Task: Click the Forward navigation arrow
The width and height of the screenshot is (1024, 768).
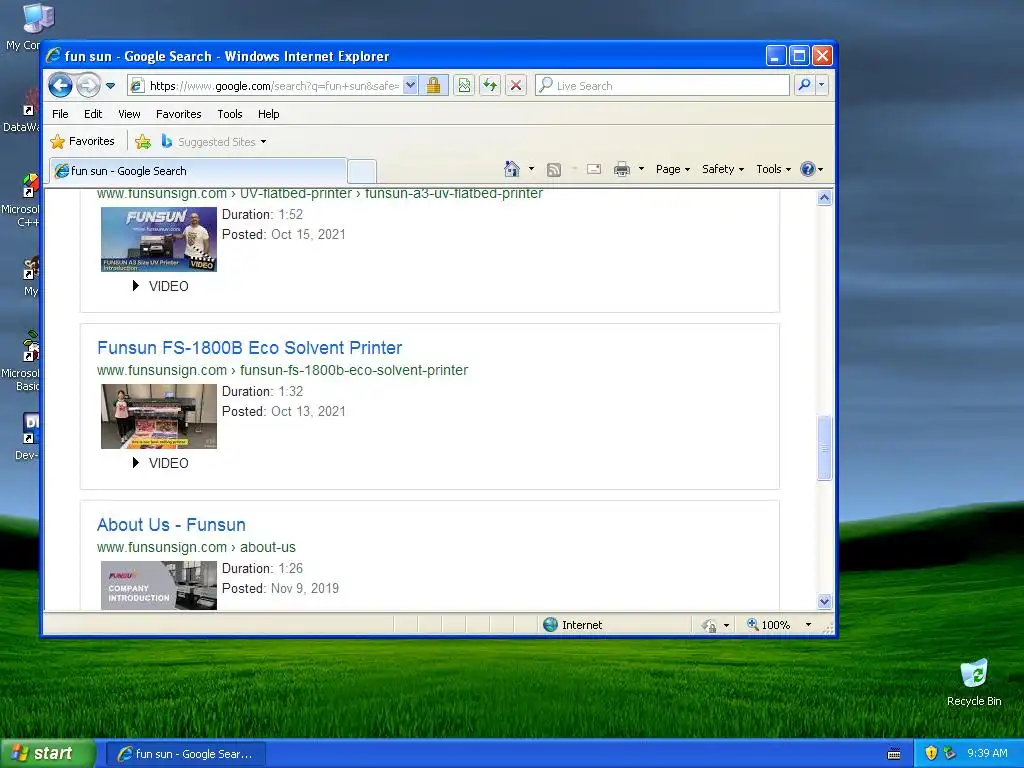Action: [88, 86]
